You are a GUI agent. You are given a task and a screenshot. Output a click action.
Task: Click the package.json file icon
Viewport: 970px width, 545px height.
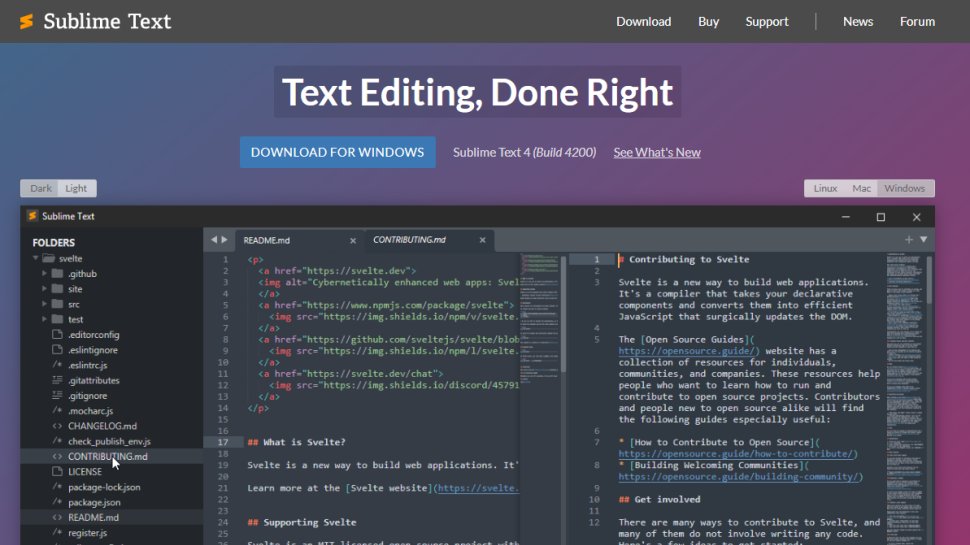(x=58, y=502)
